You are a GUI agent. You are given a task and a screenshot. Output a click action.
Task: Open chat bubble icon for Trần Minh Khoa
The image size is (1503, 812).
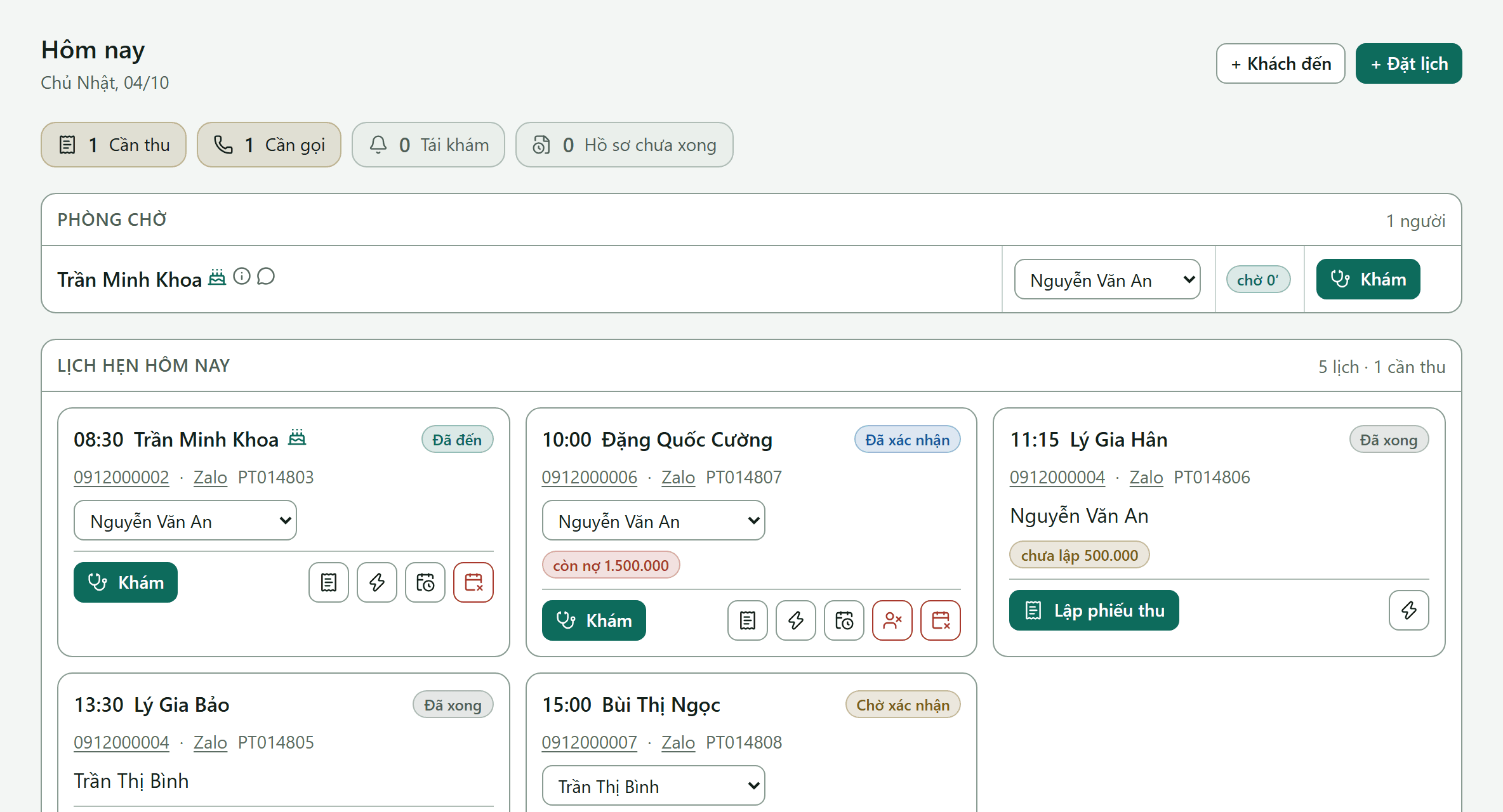coord(266,277)
